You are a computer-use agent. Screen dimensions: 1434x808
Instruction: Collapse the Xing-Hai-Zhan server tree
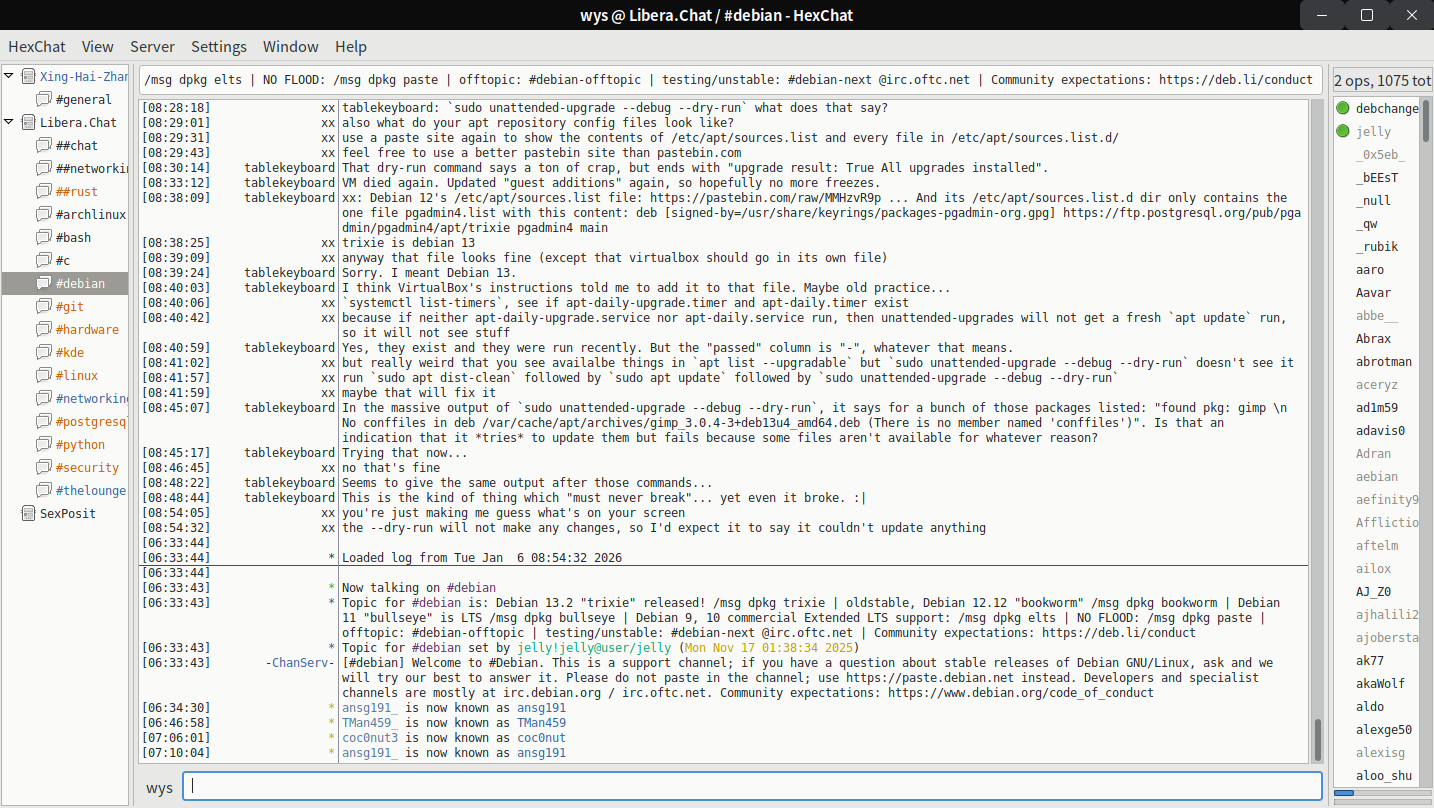click(x=9, y=77)
